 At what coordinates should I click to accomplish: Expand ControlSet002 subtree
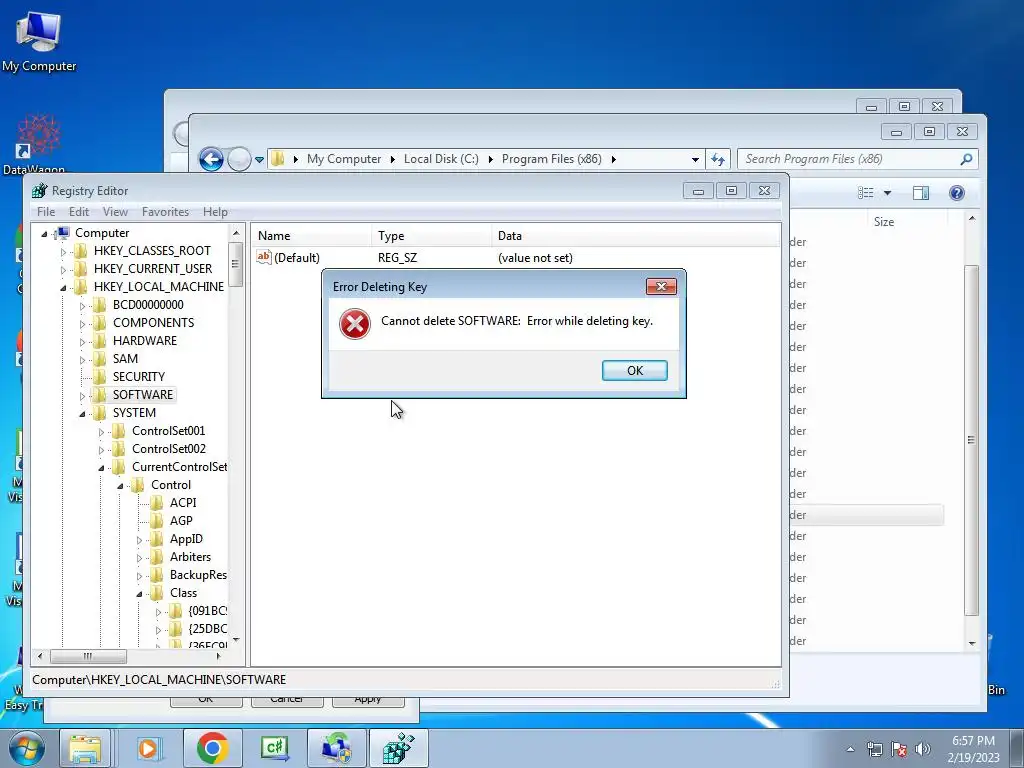pos(101,449)
